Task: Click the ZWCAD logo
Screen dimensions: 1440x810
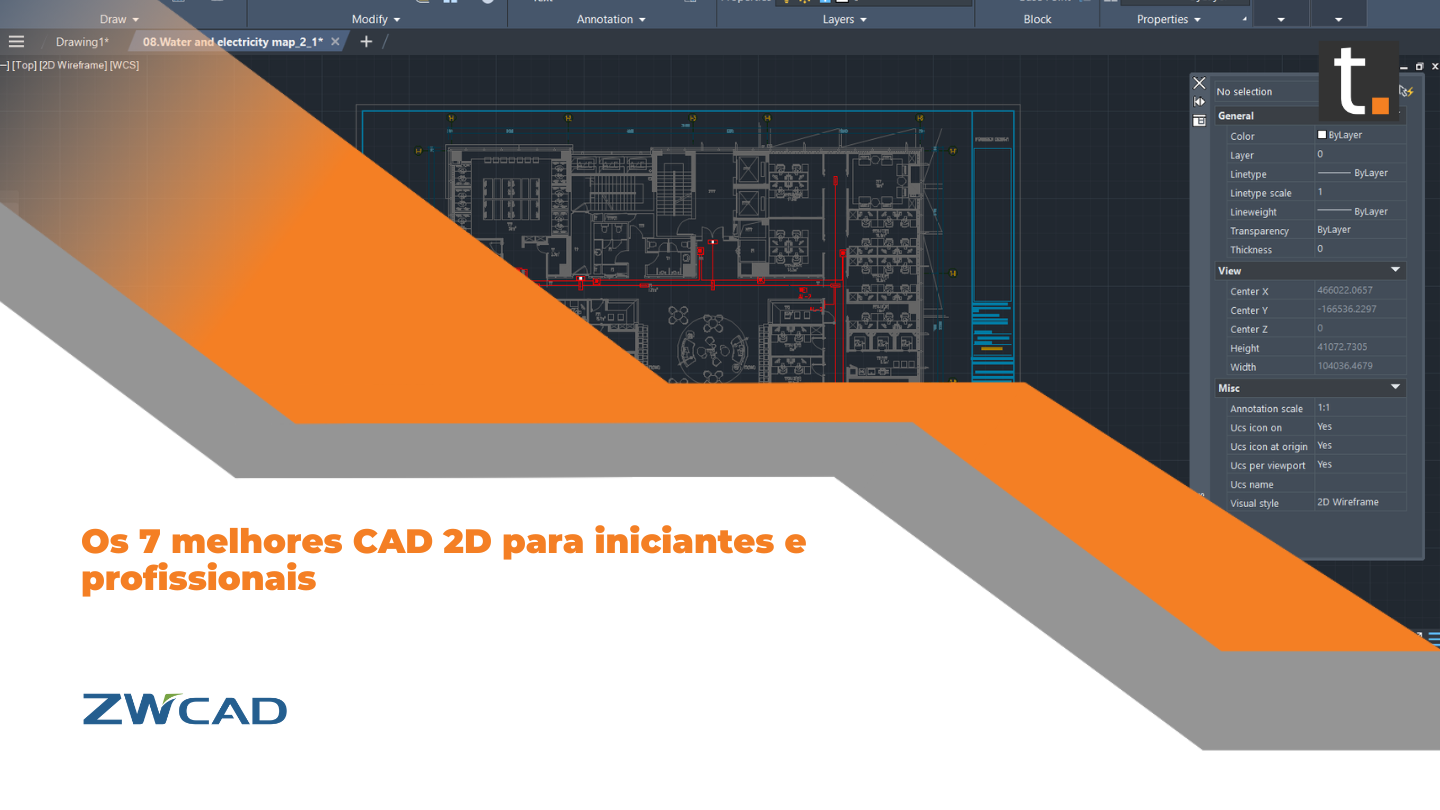Action: coord(184,708)
